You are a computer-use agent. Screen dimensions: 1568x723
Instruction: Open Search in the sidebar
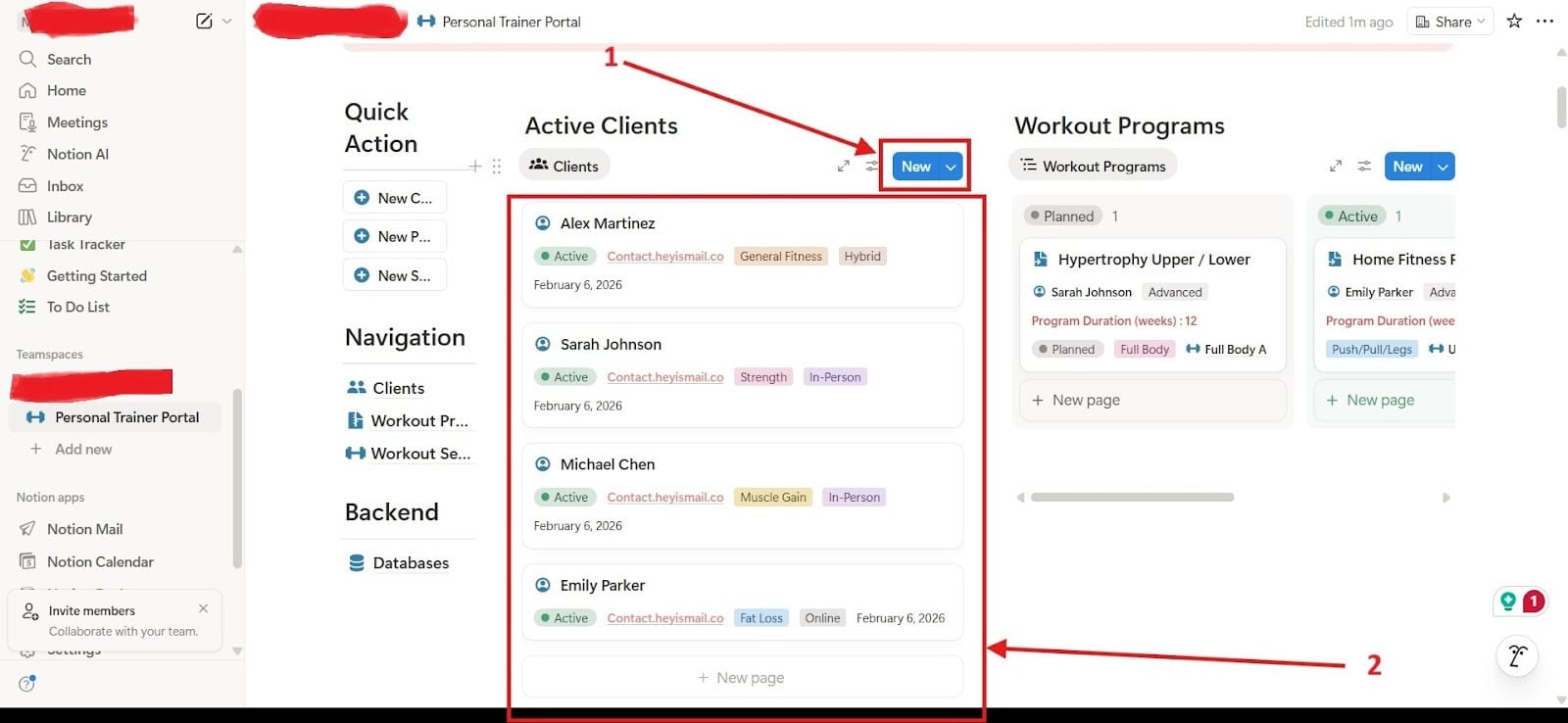tap(69, 59)
